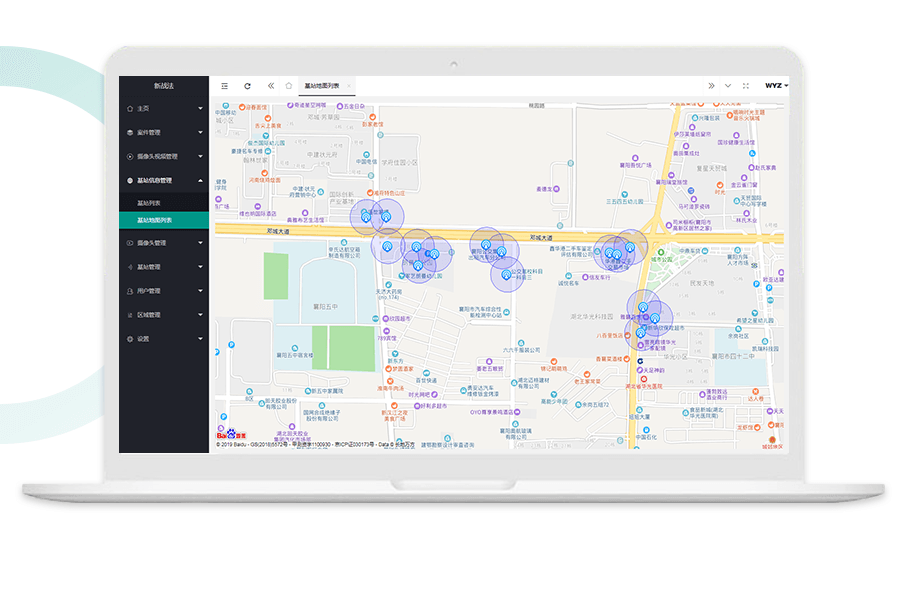
Task: Click the 麦德龙 map marker
Action: 556,189
